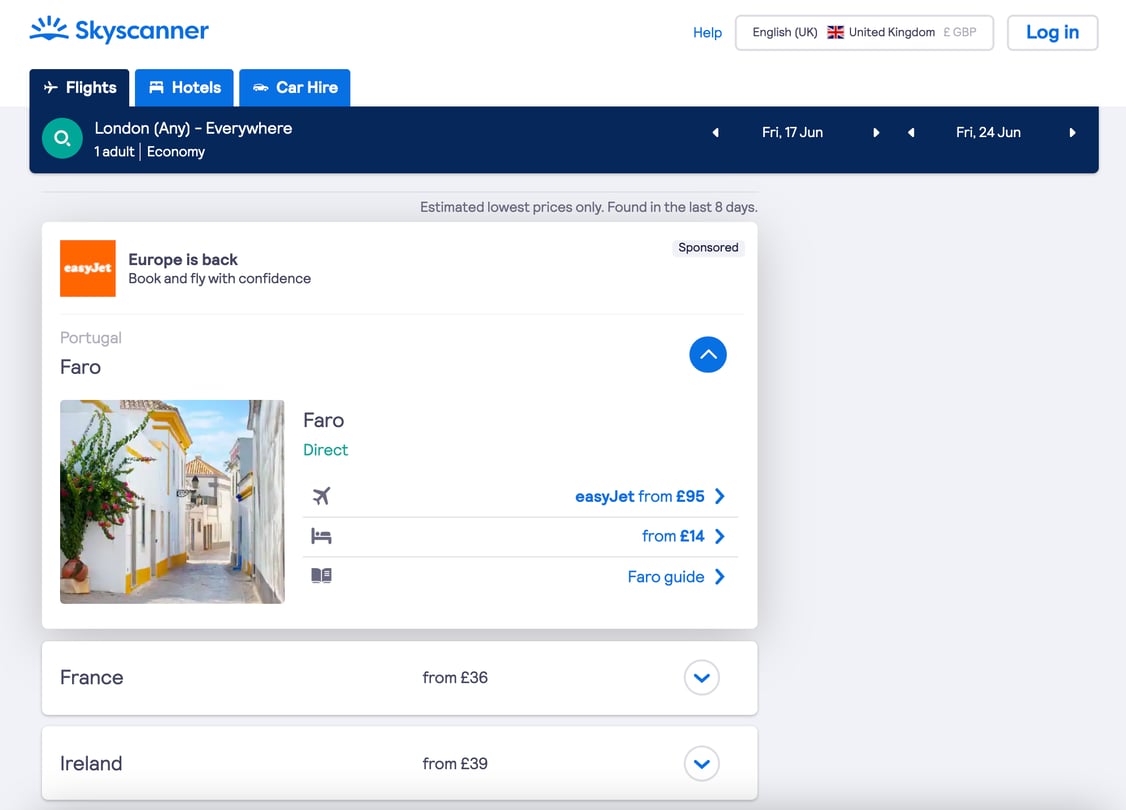
Task: Open Faro hotels from £14
Action: point(684,536)
